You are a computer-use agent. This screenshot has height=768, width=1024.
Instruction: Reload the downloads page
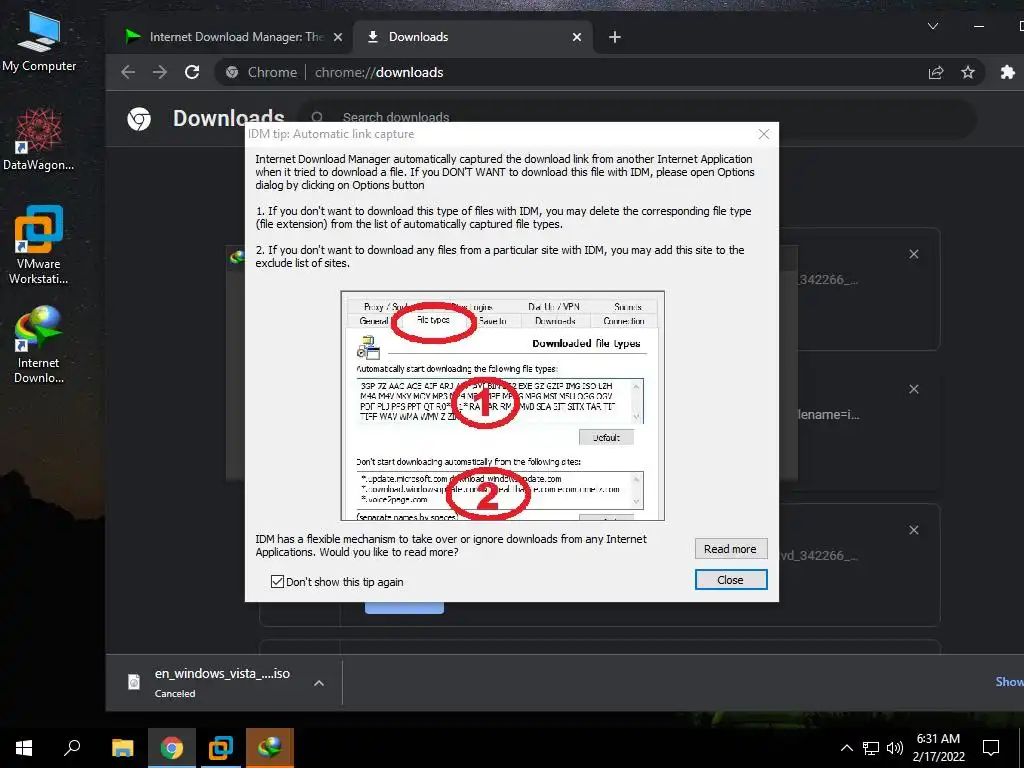tap(192, 72)
